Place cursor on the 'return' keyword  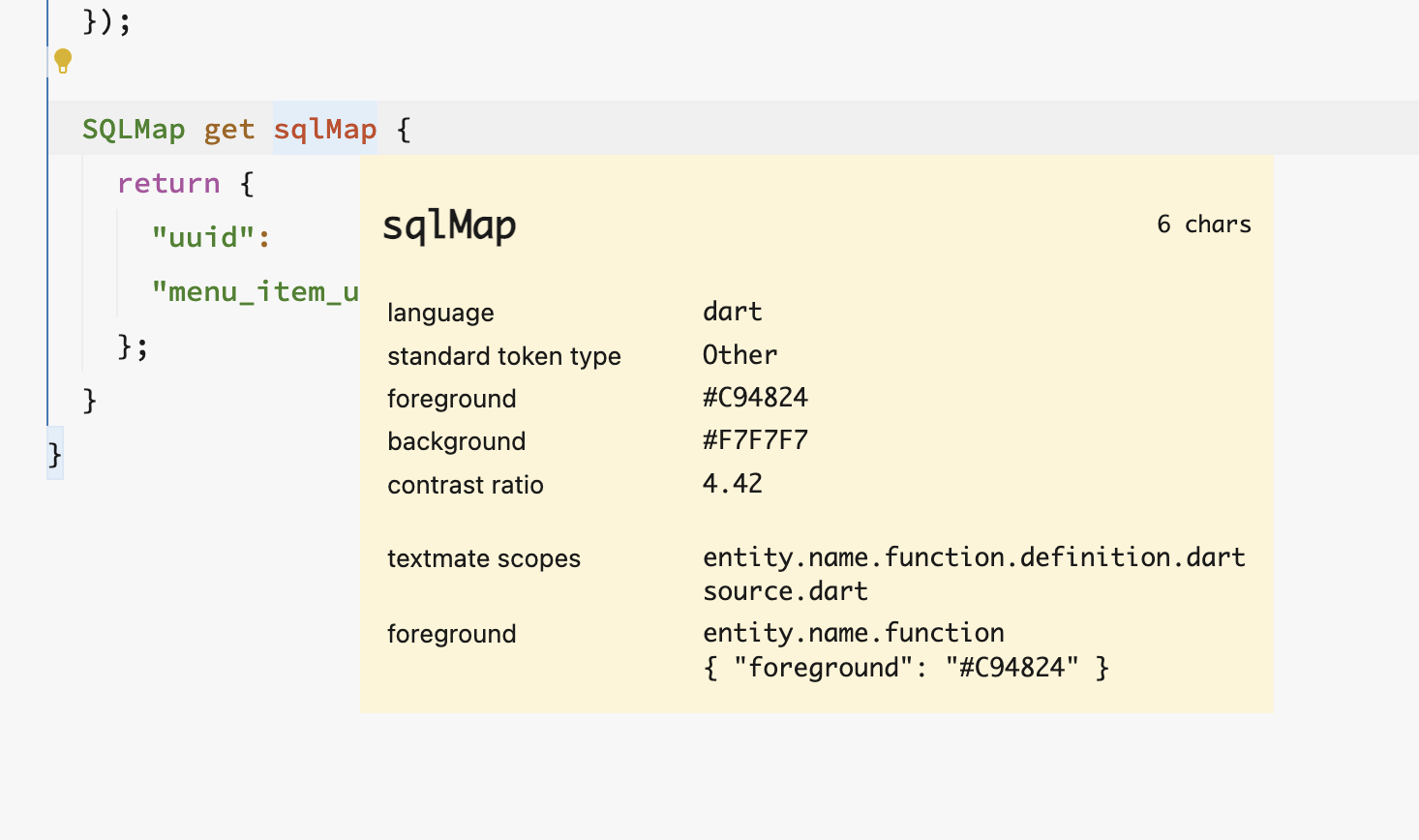[168, 183]
